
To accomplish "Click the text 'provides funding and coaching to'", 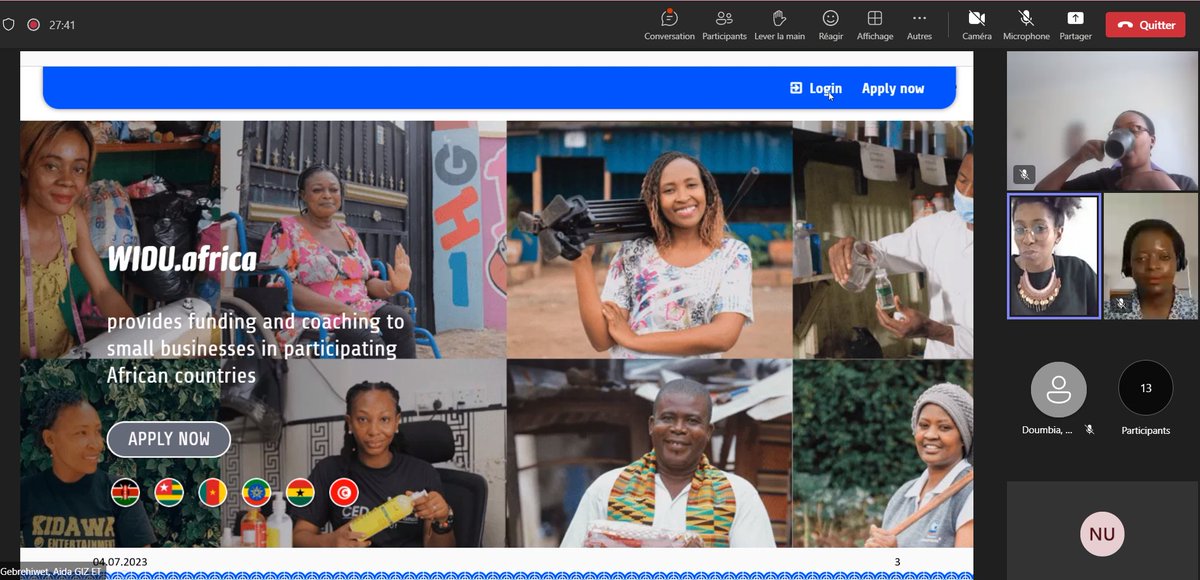I will 256,322.
